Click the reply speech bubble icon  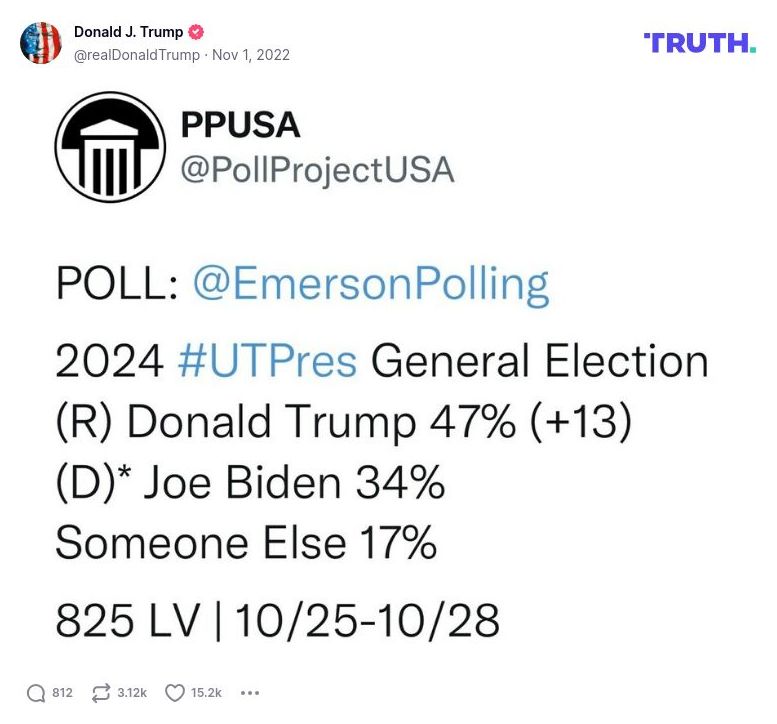click(x=36, y=693)
